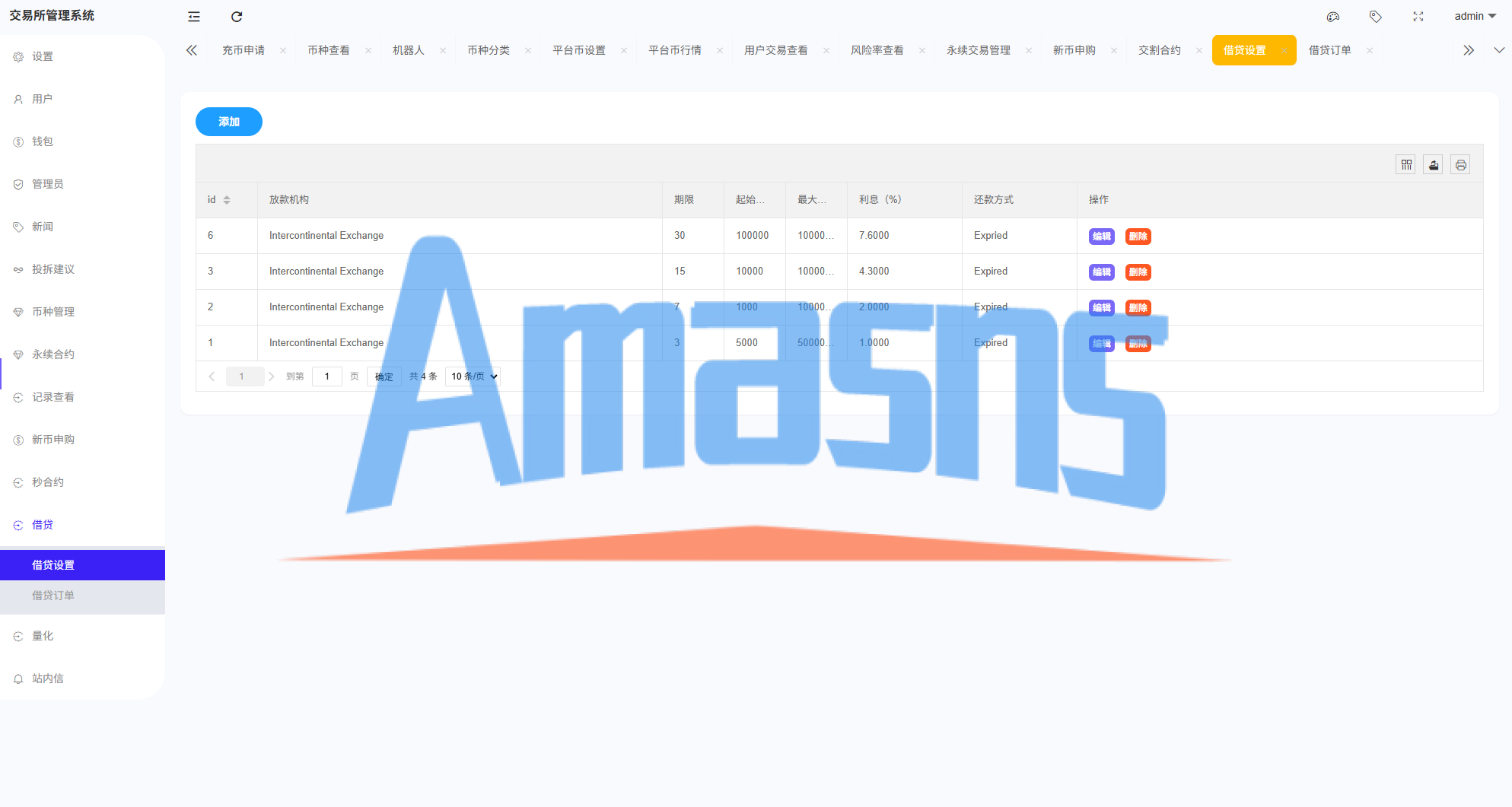Open 借贷订单 in the sidebar
The width and height of the screenshot is (1512, 807).
[53, 596]
